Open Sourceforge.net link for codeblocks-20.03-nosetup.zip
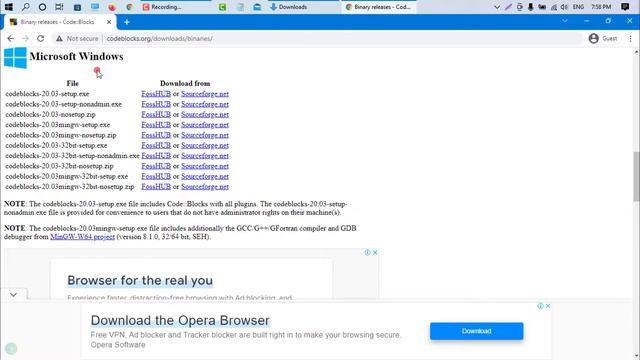 (205, 114)
